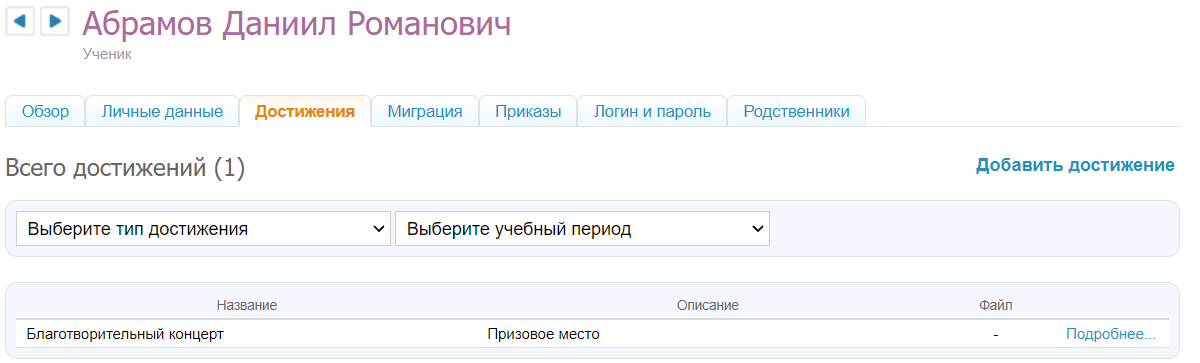Screen dimensions: 1200x363
Task: Open Подробнее... for the achievement row
Action: 1111,334
